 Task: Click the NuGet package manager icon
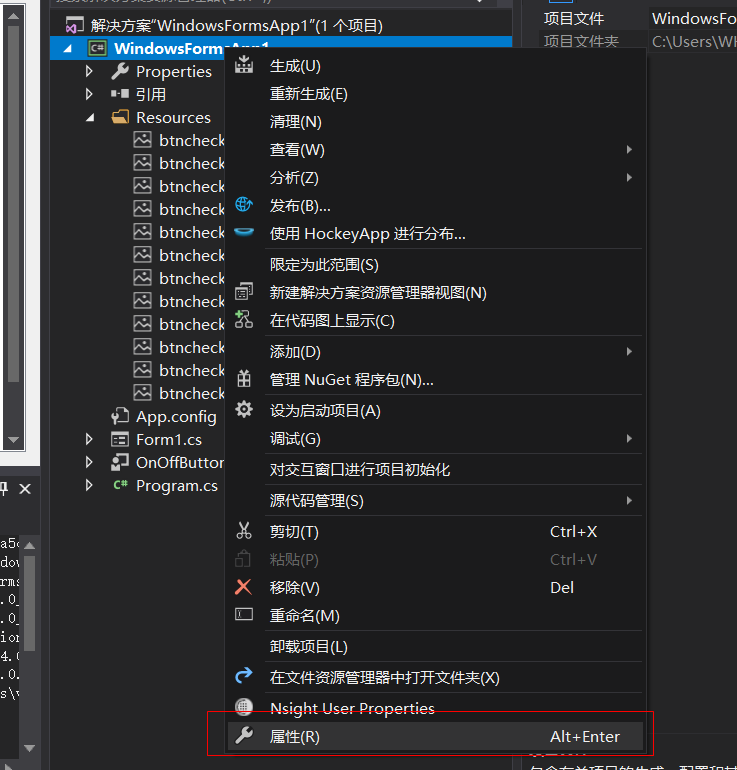click(244, 379)
